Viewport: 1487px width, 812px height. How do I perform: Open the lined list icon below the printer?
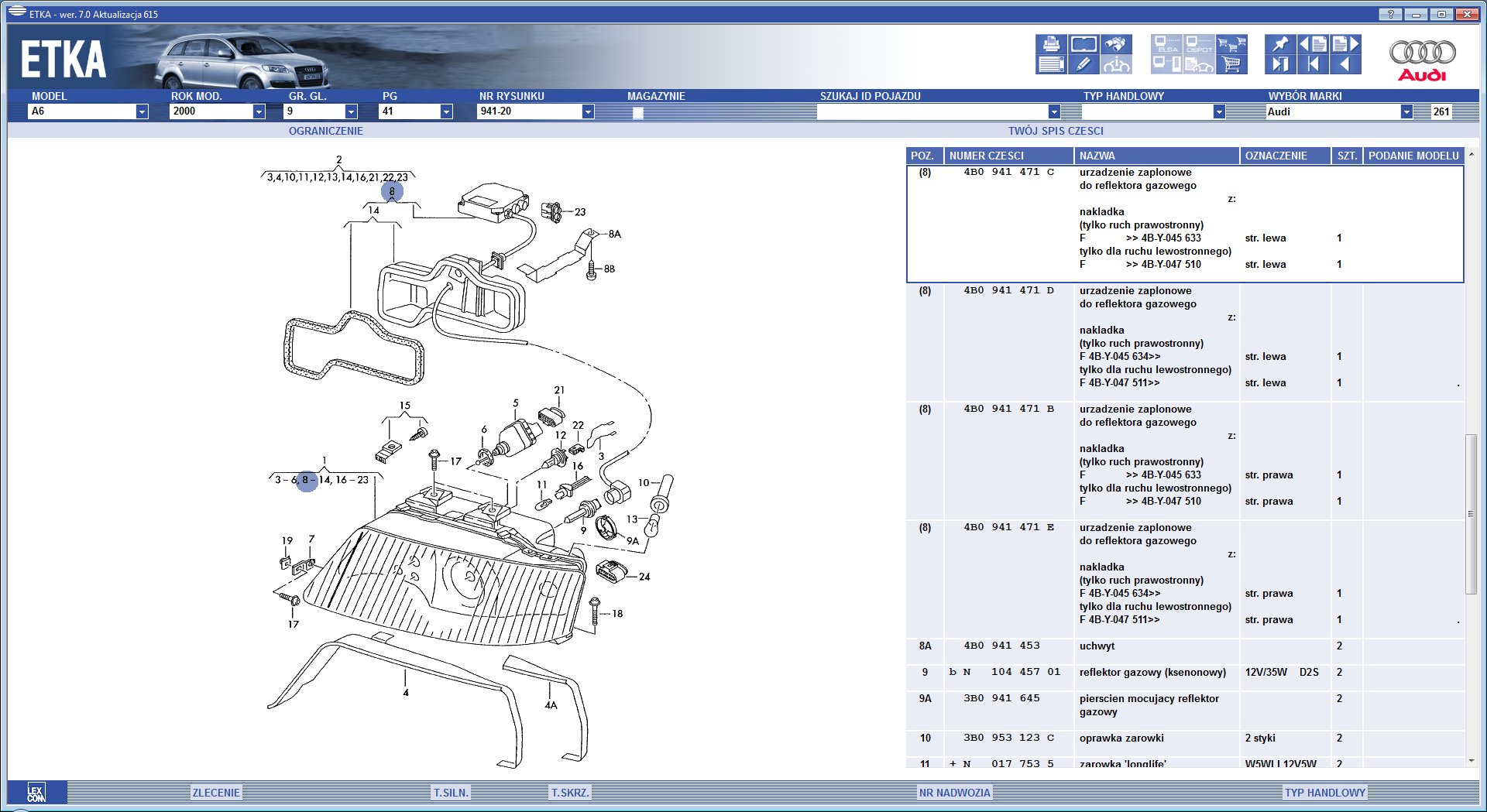1051,64
